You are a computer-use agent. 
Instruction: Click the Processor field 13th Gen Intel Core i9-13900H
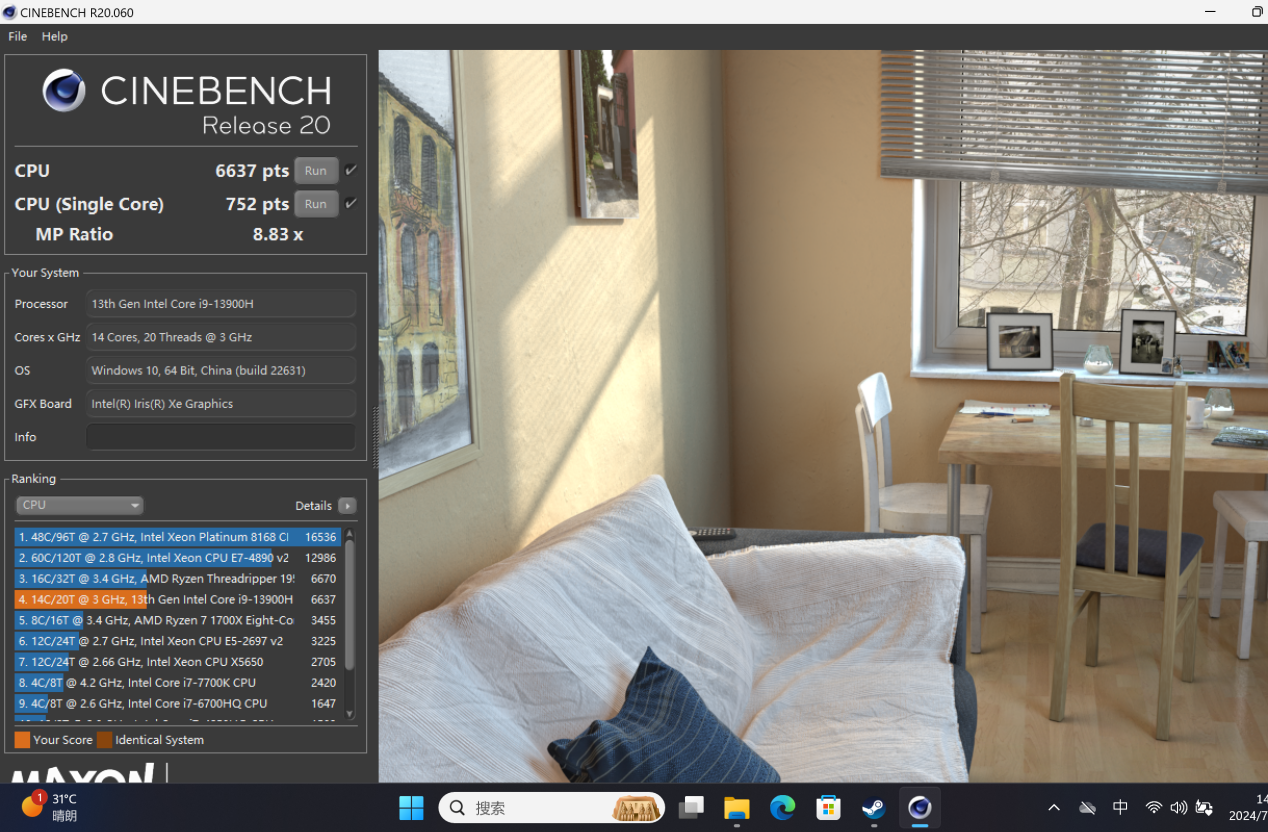pos(221,304)
